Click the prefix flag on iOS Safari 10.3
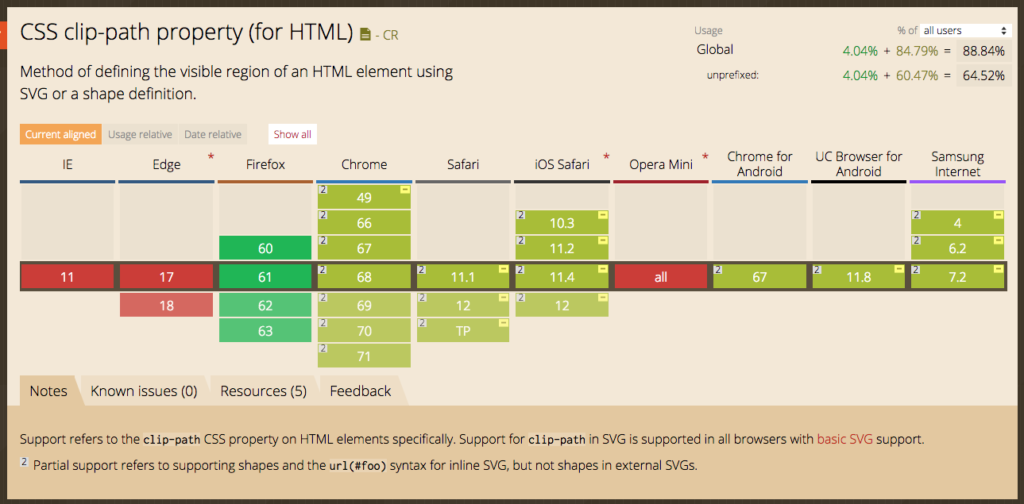Viewport: 1024px width, 504px height. [x=603, y=215]
